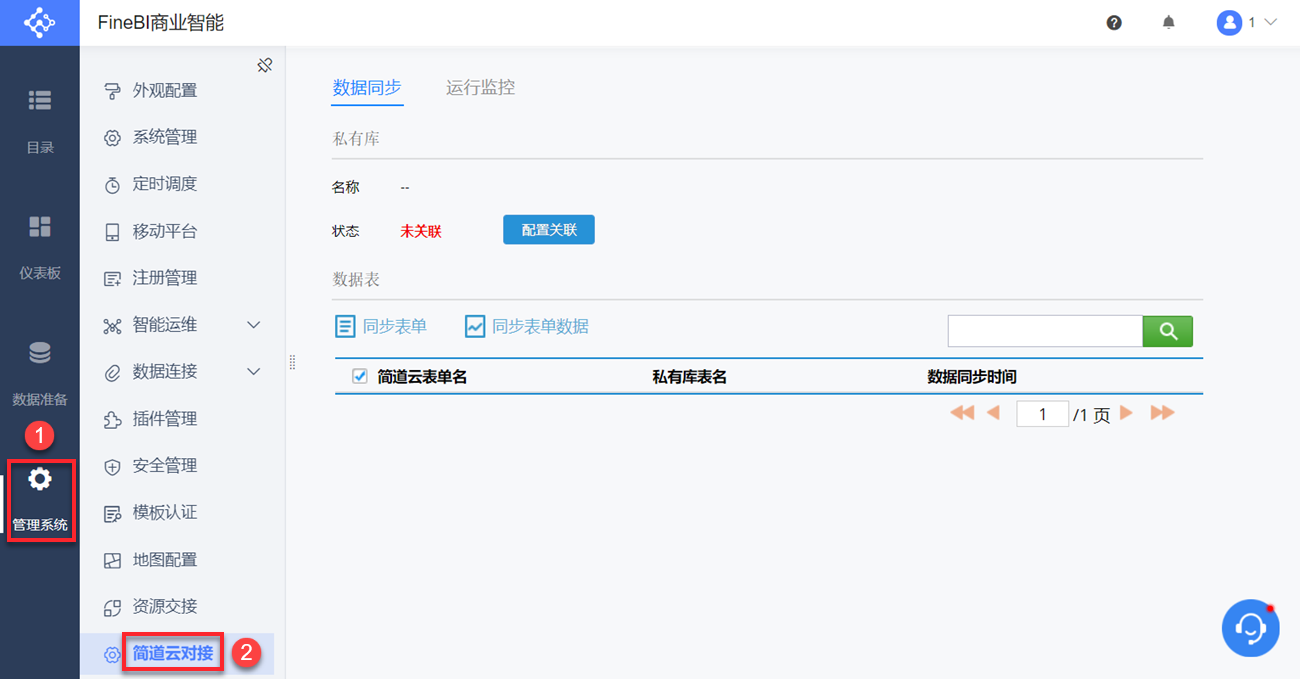
Task: Select 简道云对接 menu item
Action: [x=173, y=654]
